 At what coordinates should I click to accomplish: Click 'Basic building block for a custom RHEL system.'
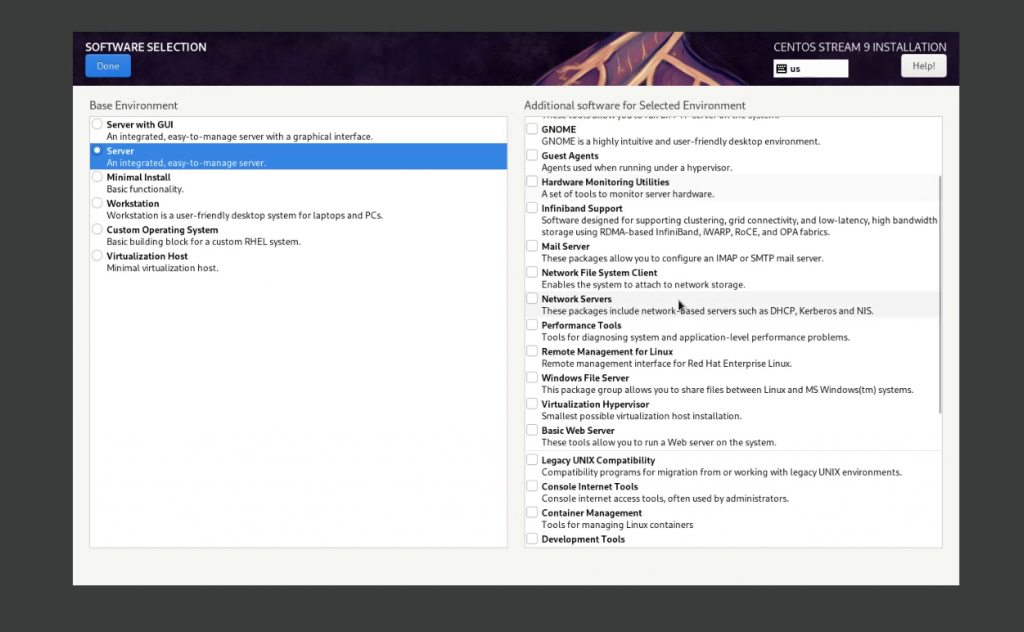pyautogui.click(x=204, y=242)
